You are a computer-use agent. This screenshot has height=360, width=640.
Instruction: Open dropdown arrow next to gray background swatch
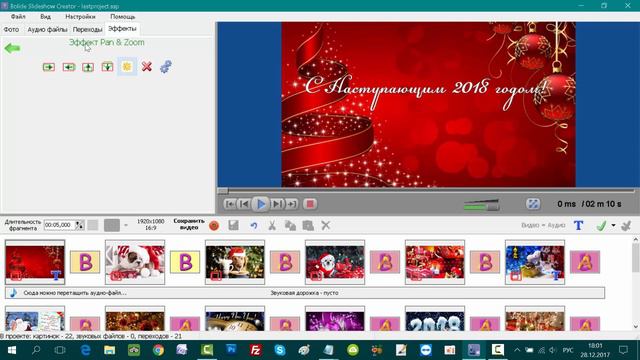126,225
